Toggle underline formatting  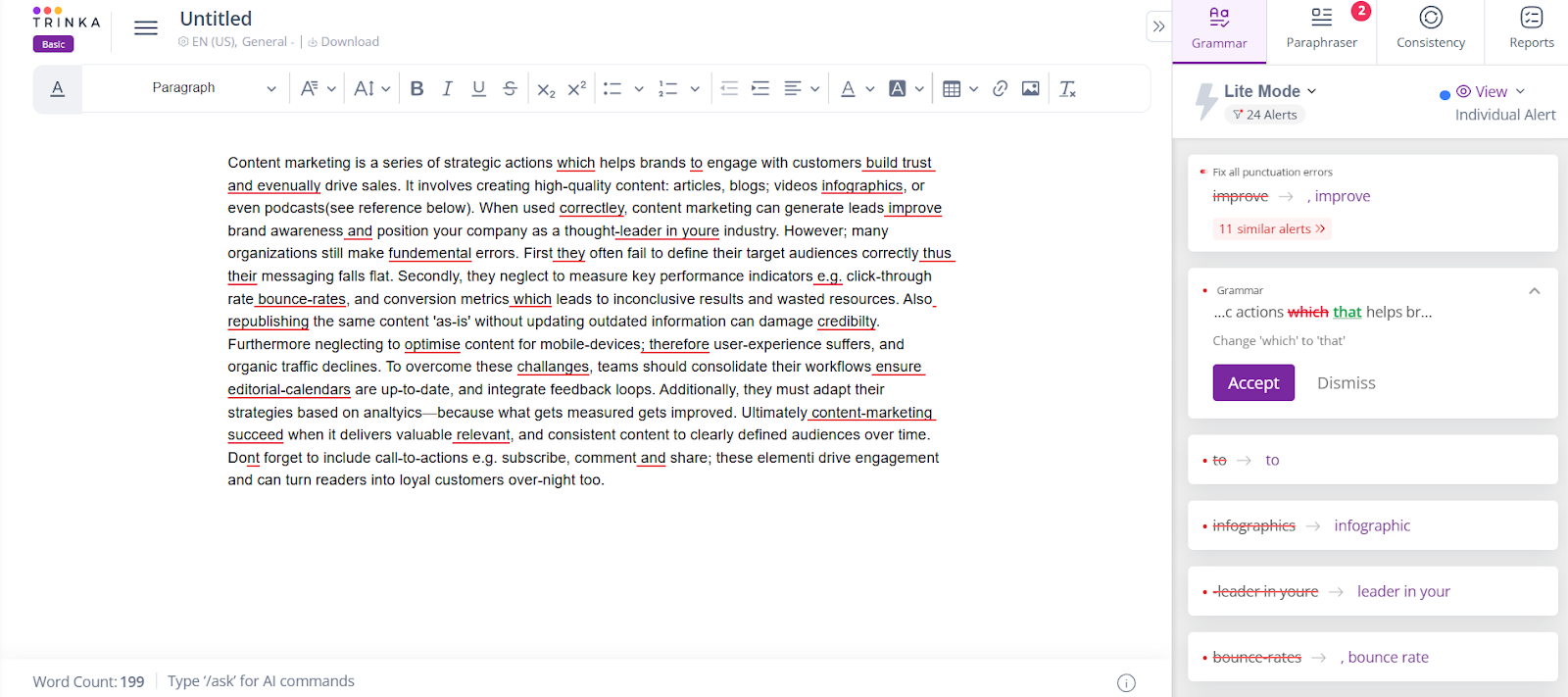478,88
